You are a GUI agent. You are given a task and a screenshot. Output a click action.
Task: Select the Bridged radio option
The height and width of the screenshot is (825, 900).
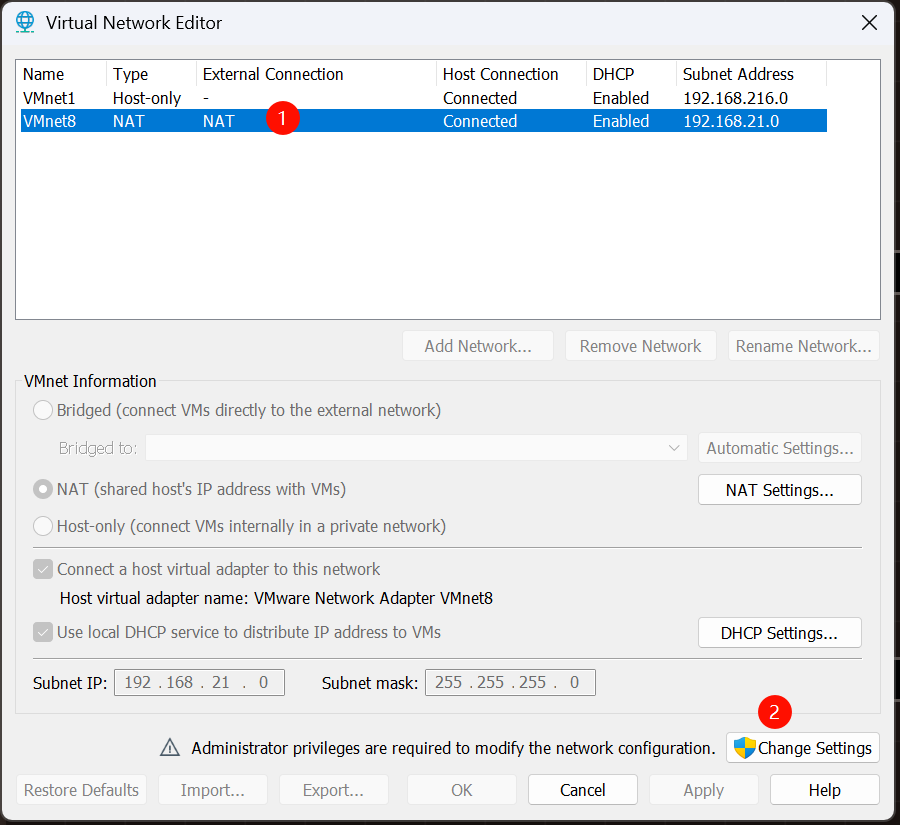[43, 410]
